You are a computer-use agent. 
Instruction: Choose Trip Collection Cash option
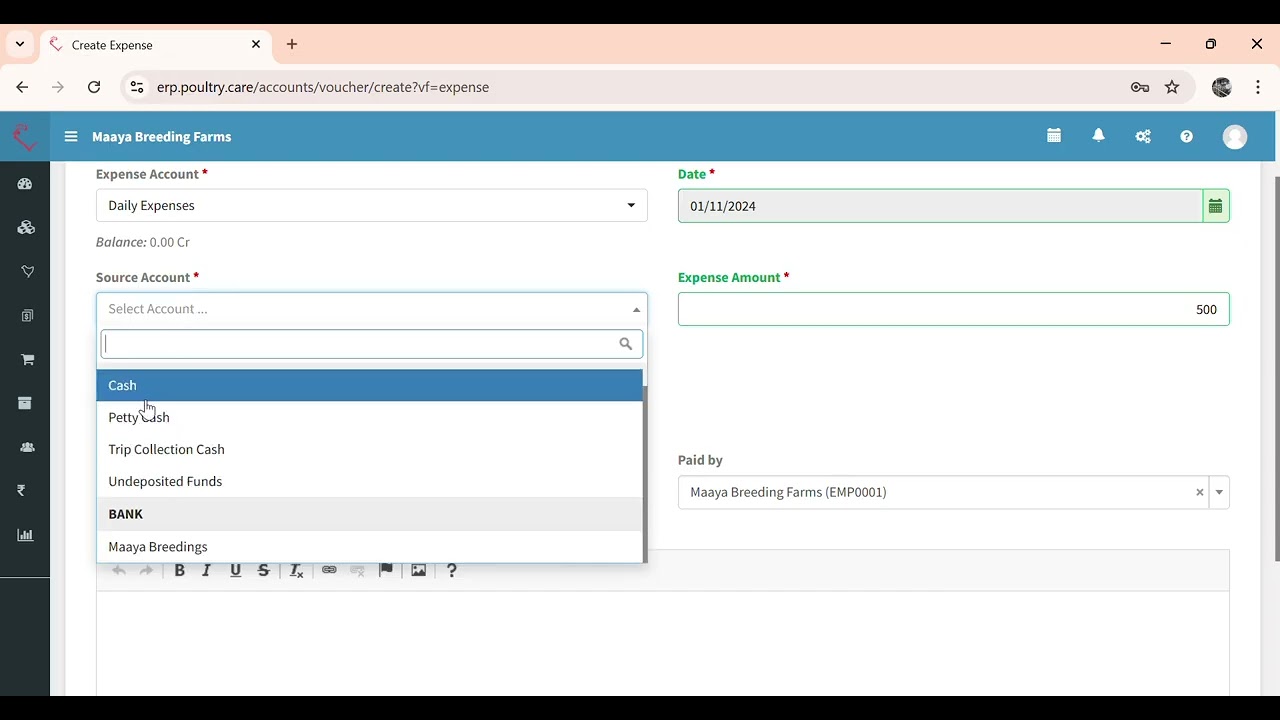(x=370, y=449)
